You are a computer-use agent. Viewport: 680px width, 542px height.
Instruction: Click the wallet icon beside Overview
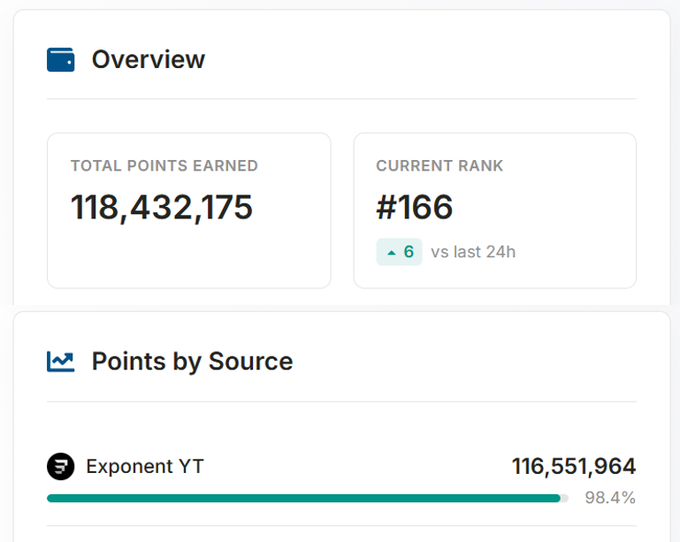tap(61, 59)
